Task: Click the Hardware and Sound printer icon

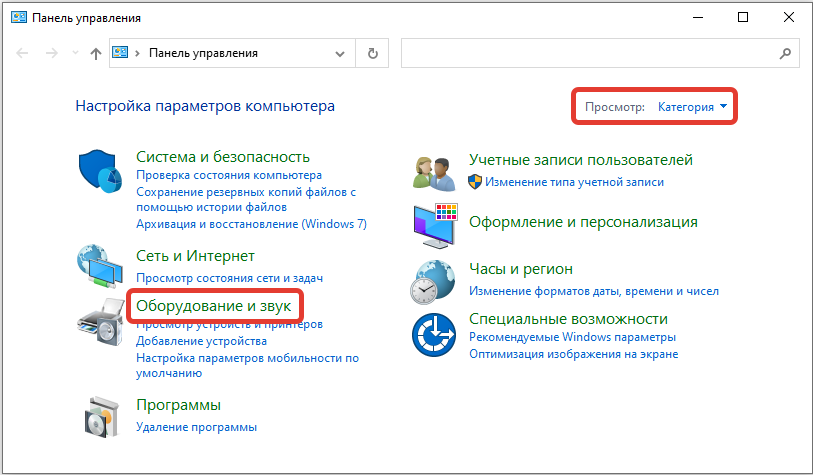Action: pyautogui.click(x=101, y=324)
